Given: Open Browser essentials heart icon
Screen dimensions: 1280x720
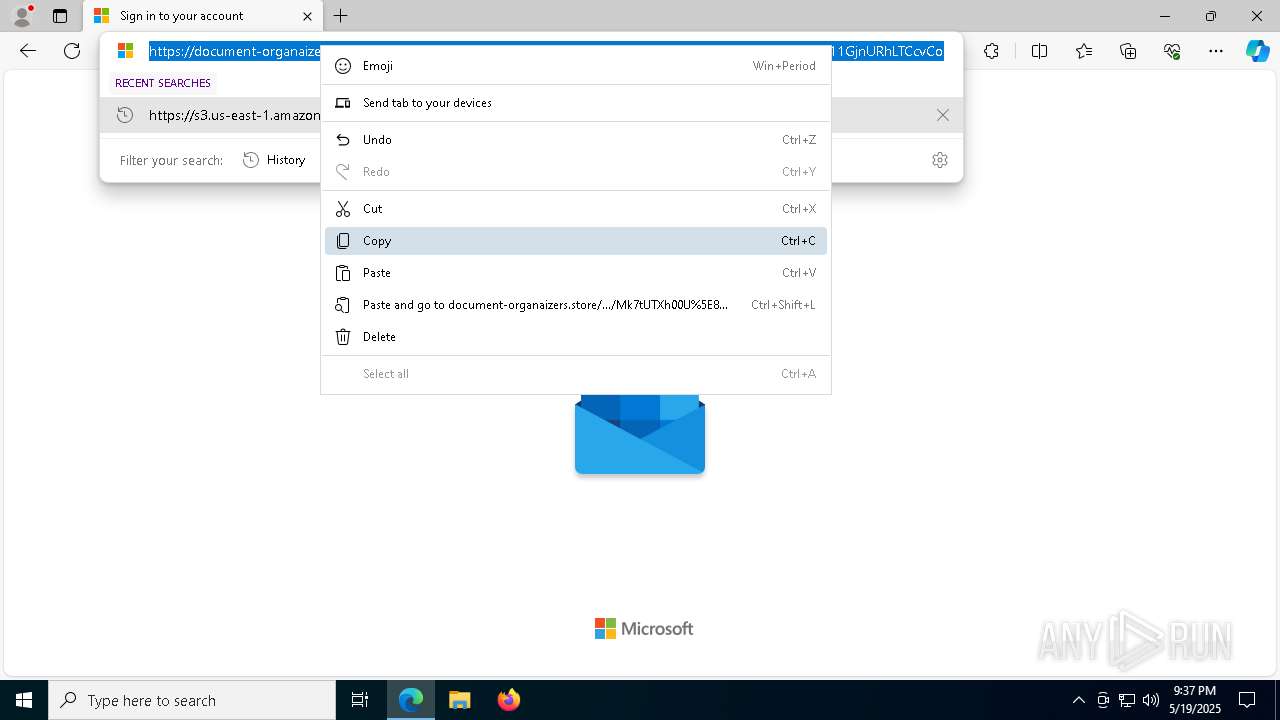Looking at the screenshot, I should [1172, 51].
